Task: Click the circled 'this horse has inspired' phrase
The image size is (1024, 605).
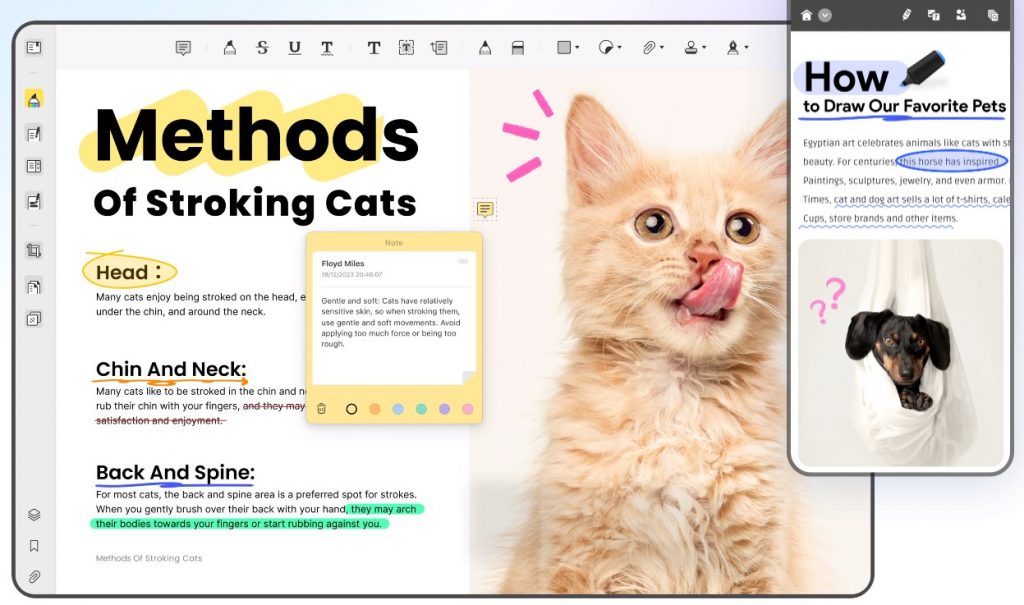Action: (x=952, y=161)
